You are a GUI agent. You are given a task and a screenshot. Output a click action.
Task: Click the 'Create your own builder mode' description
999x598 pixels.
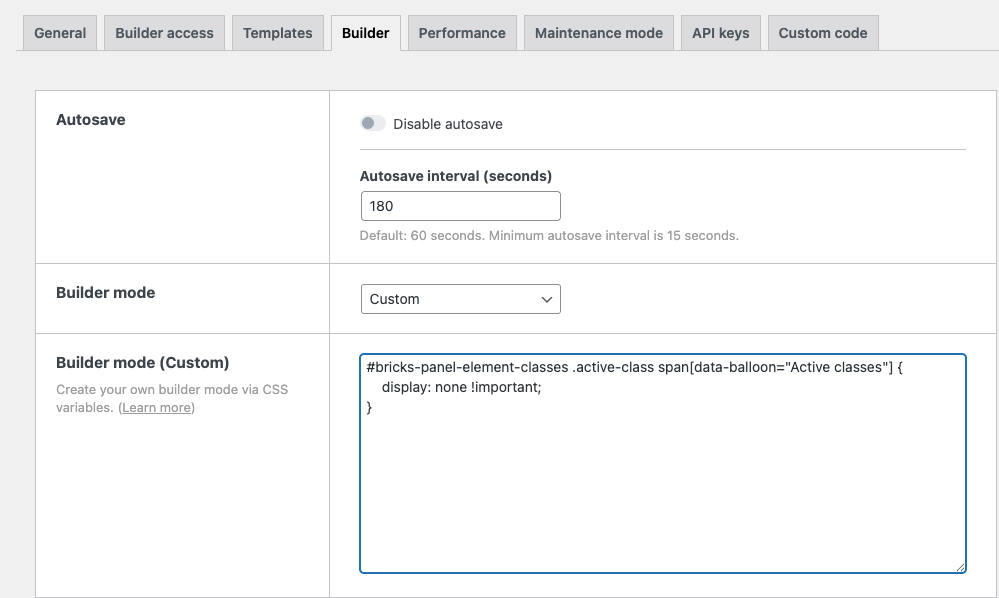pyautogui.click(x=172, y=399)
